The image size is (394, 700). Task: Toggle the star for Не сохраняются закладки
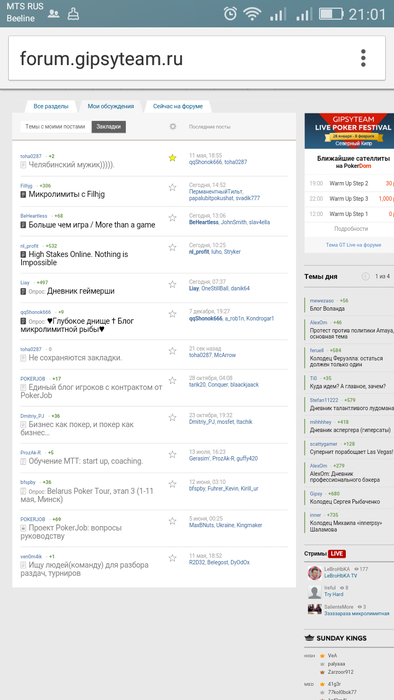pos(172,351)
